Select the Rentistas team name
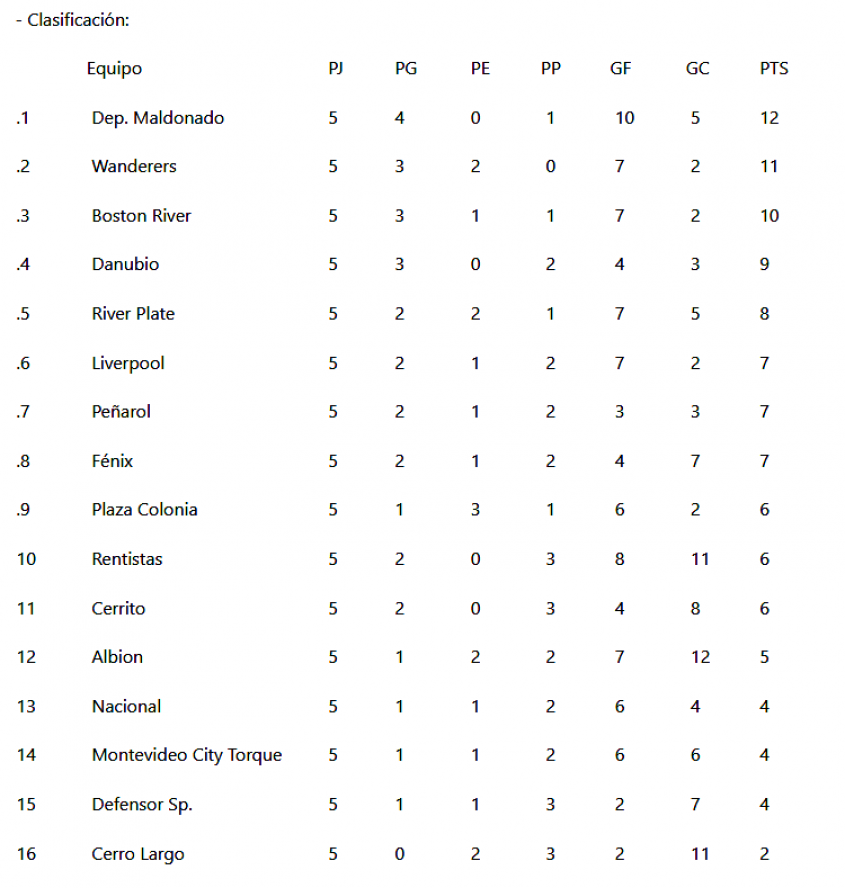This screenshot has width=845, height=888. [127, 559]
